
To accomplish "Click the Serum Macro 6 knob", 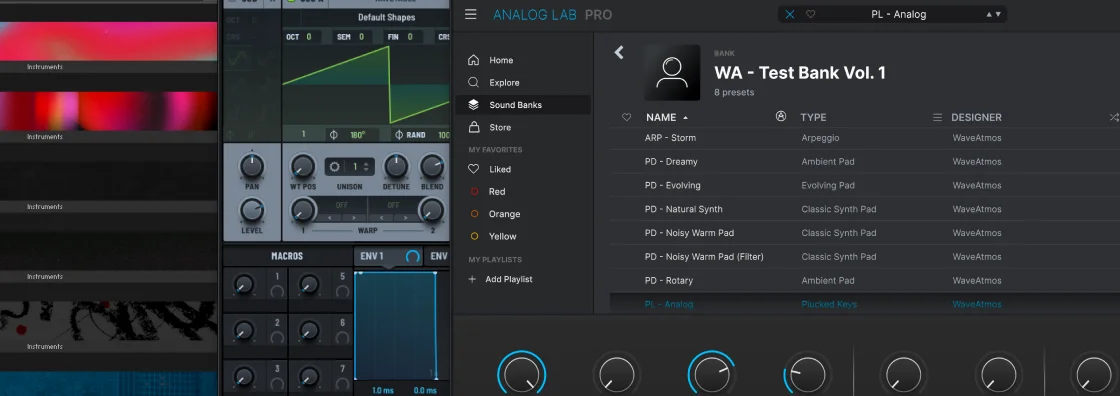I will pos(309,331).
